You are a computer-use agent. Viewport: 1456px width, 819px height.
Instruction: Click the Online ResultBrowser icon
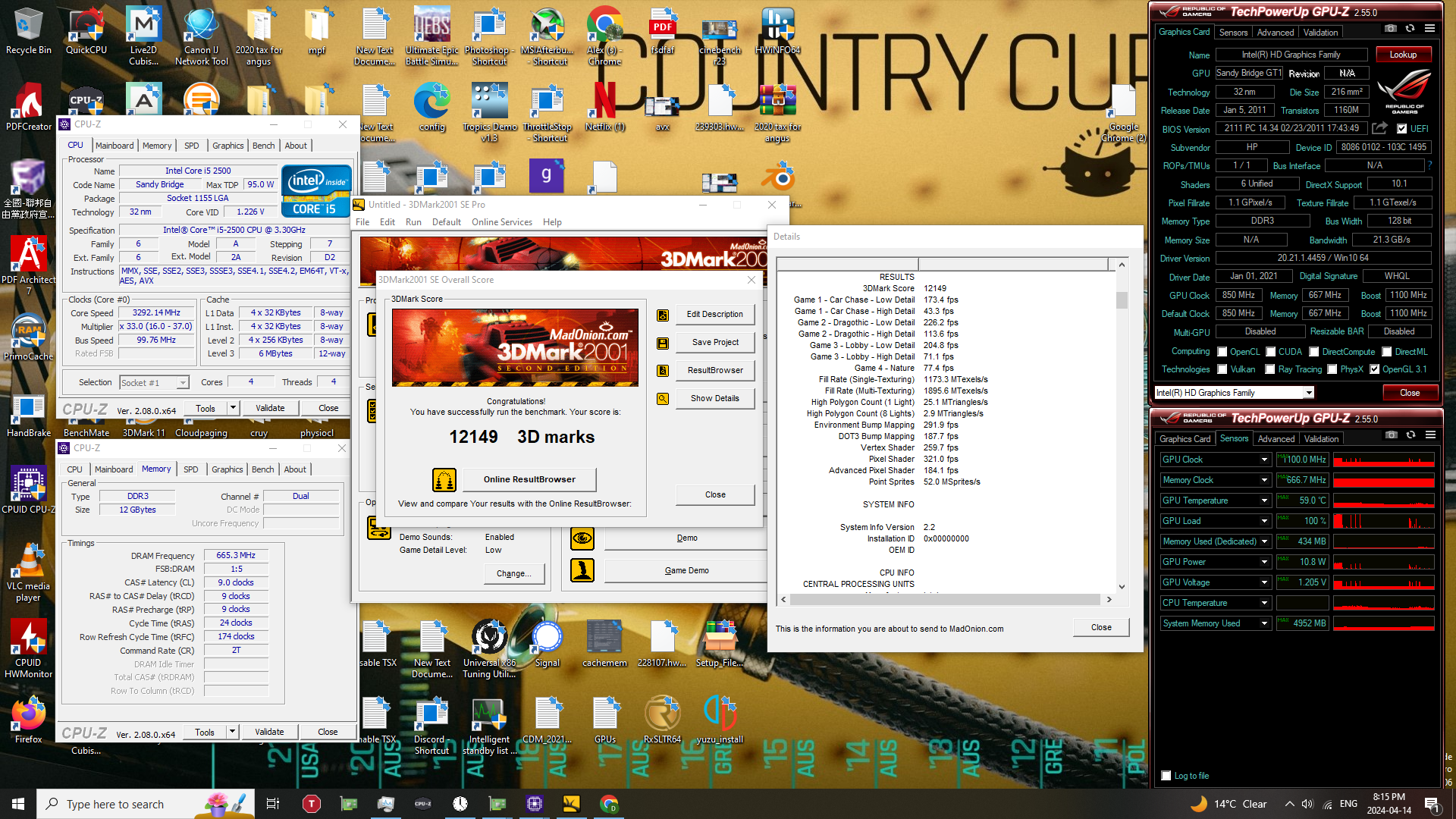tap(444, 480)
